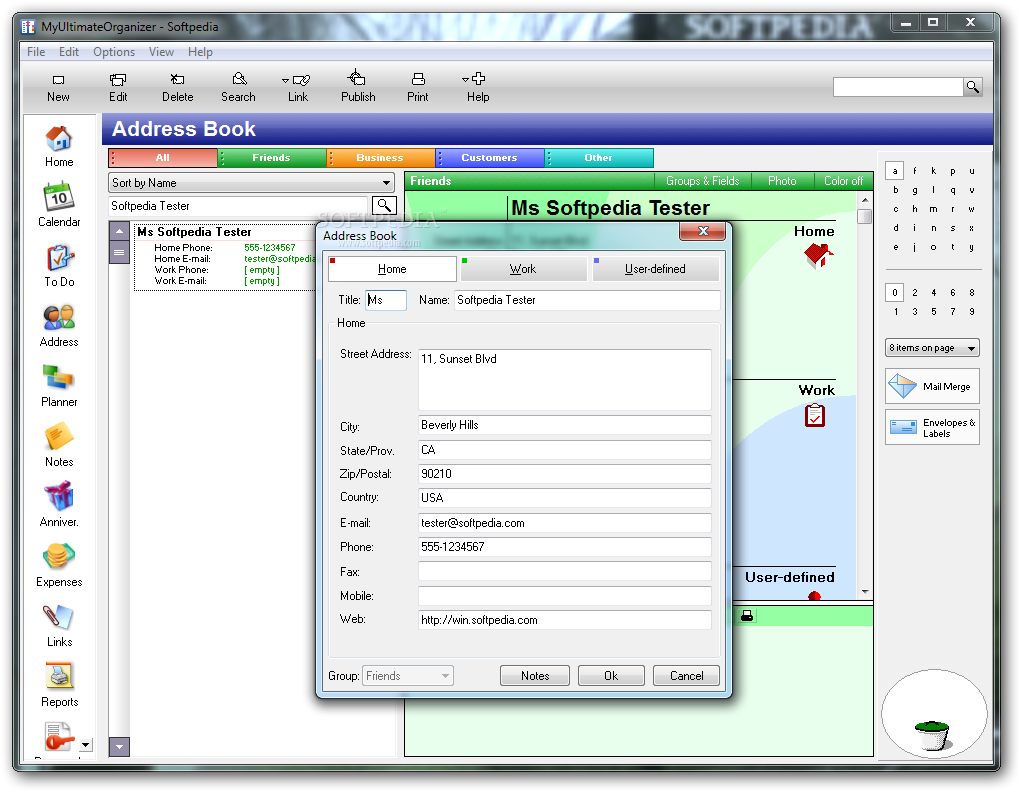The height and width of the screenshot is (792, 1021).
Task: Toggle Color off in the Friends header
Action: [843, 181]
